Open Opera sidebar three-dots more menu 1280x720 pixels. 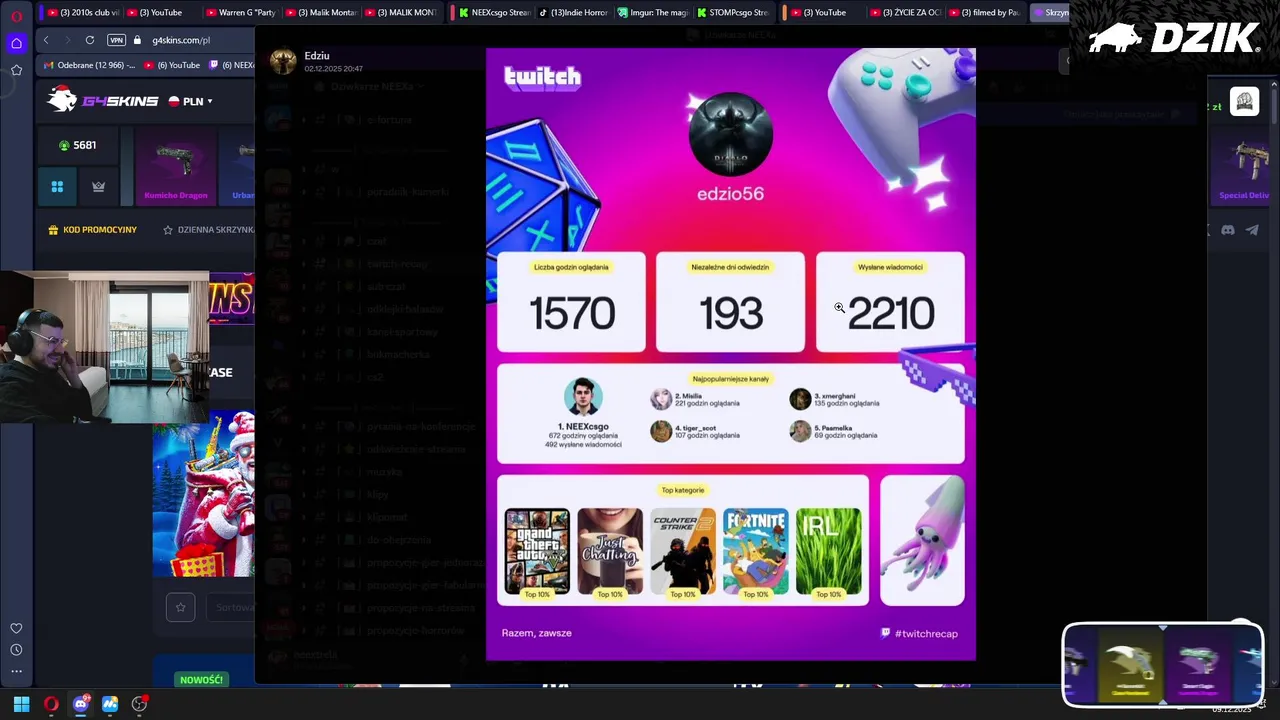(x=16, y=671)
